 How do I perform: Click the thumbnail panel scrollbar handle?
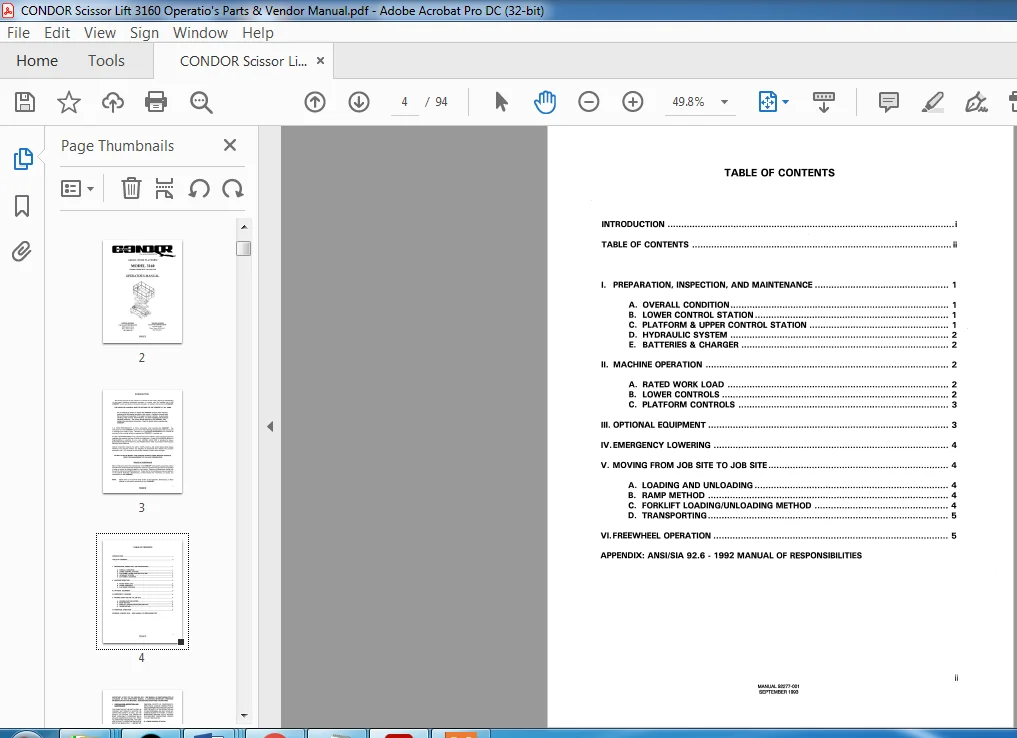point(244,248)
